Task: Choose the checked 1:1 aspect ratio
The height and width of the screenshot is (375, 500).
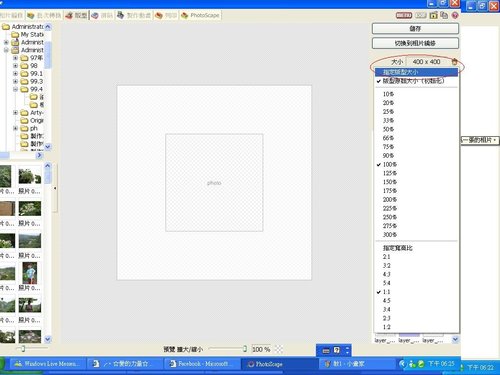Action: [416, 292]
